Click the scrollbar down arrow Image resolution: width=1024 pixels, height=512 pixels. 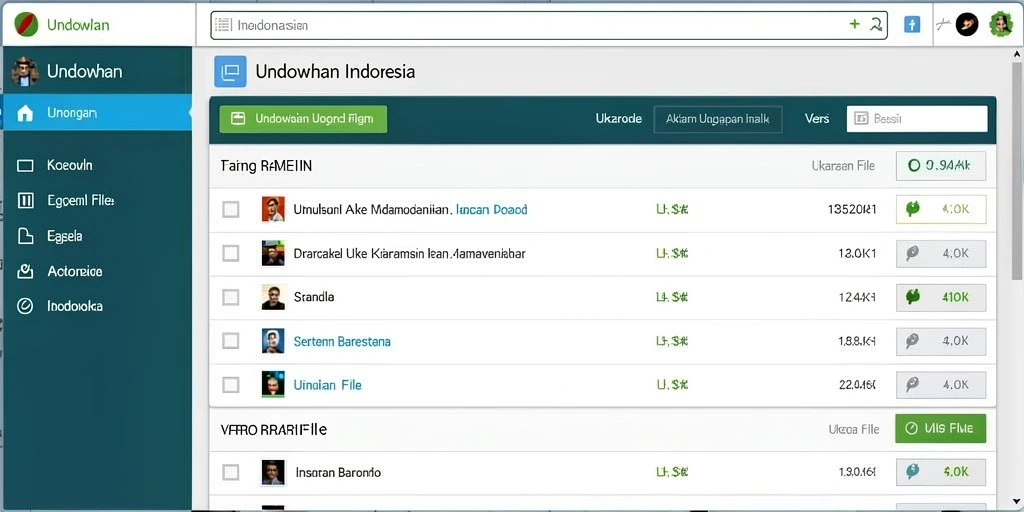coord(1016,503)
